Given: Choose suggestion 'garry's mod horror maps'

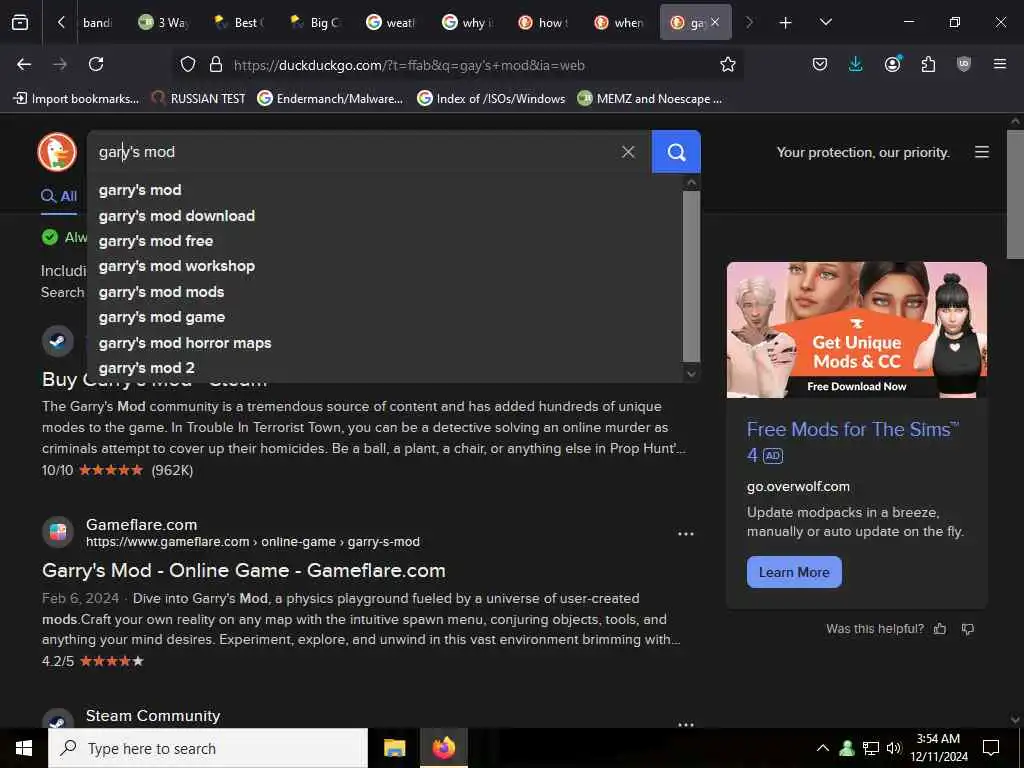Looking at the screenshot, I should (x=385, y=343).
